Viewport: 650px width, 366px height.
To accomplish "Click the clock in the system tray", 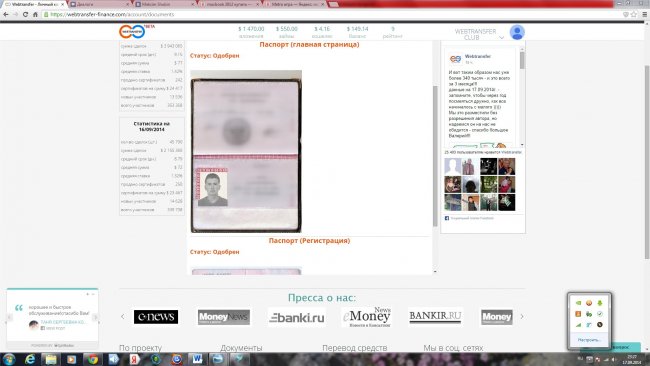I will tap(632, 359).
